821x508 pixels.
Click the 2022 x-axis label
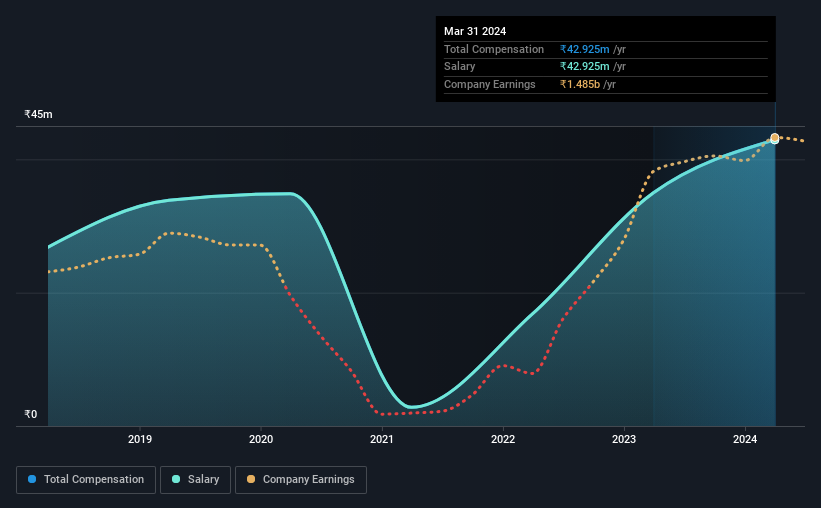click(503, 439)
